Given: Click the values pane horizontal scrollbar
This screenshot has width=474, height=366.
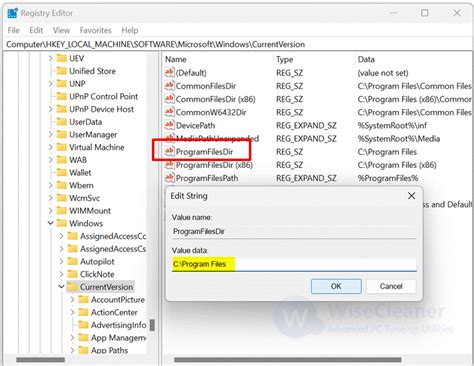Looking at the screenshot, I should click(x=288, y=360).
